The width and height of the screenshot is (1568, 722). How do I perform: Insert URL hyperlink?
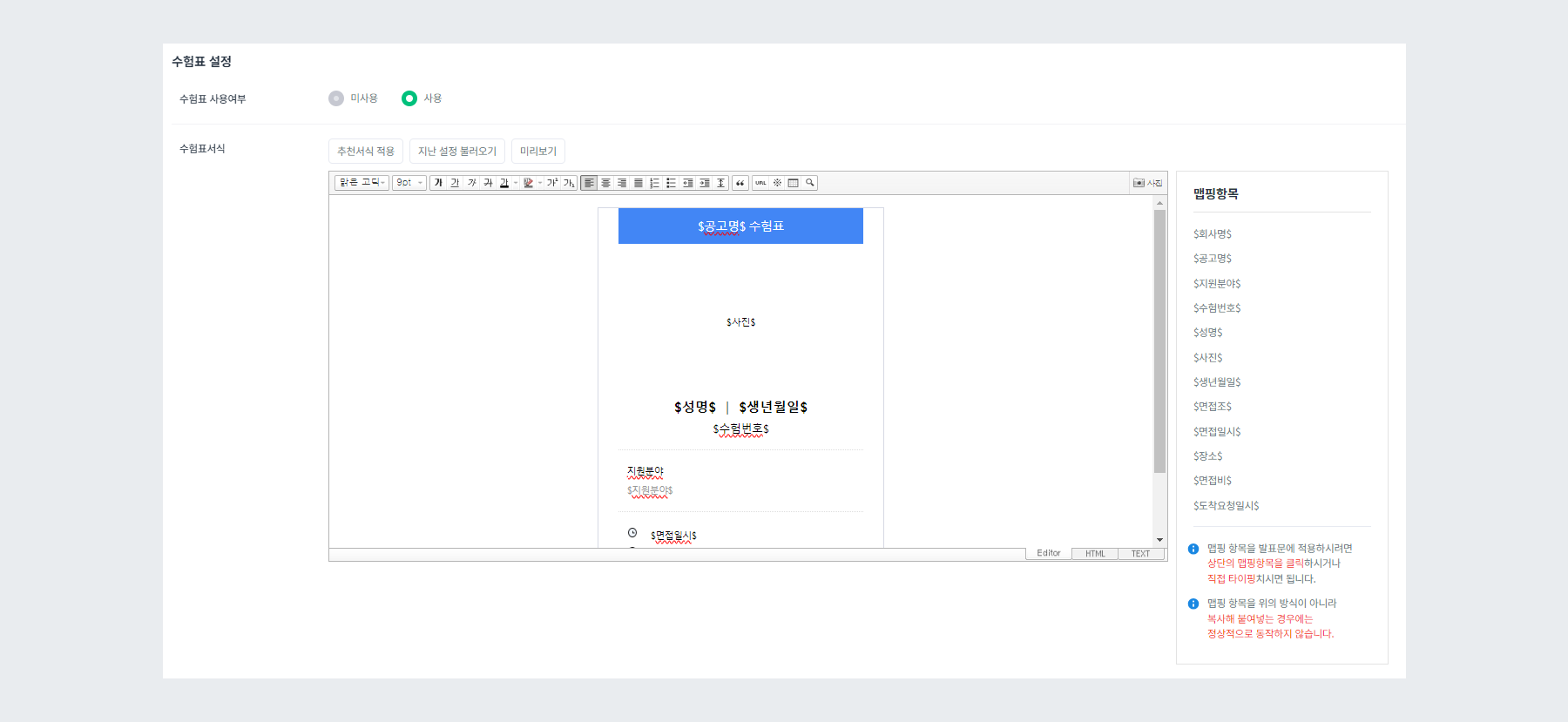pos(760,183)
